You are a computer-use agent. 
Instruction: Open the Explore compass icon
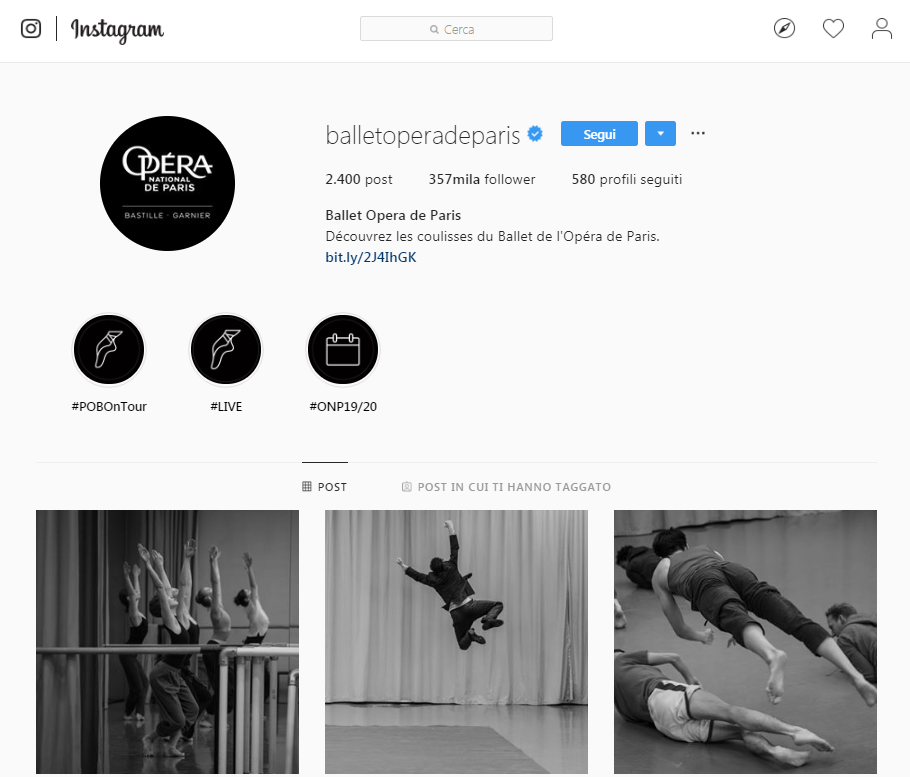[784, 28]
